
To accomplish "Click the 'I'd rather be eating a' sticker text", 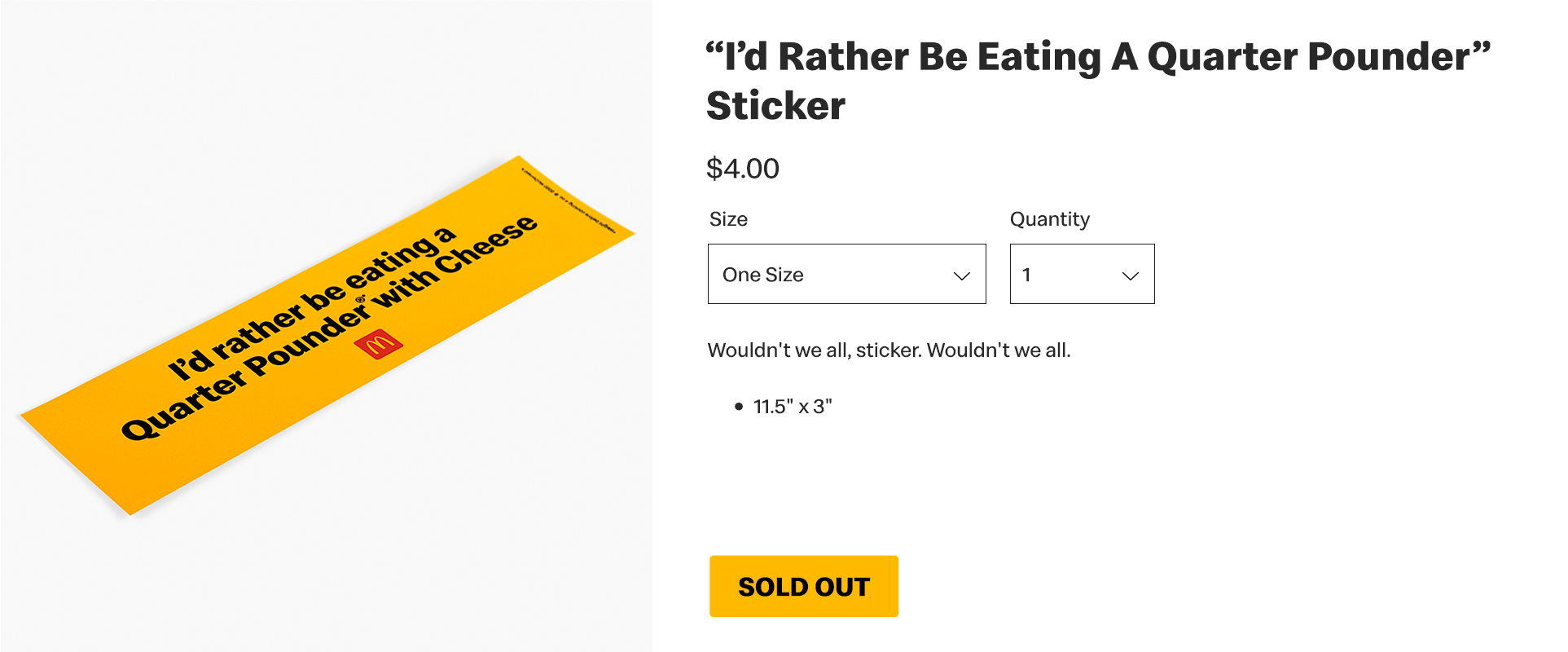I will tap(311, 303).
